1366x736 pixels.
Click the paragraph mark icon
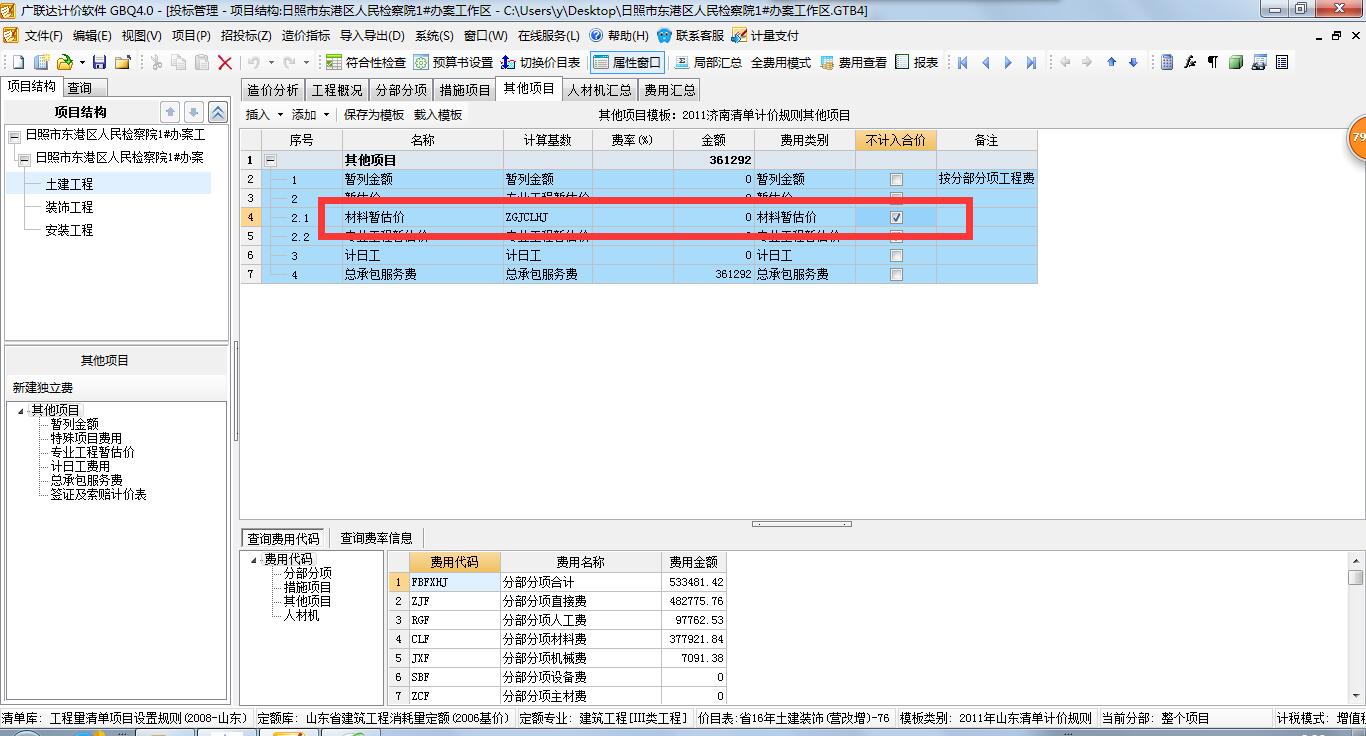1212,62
